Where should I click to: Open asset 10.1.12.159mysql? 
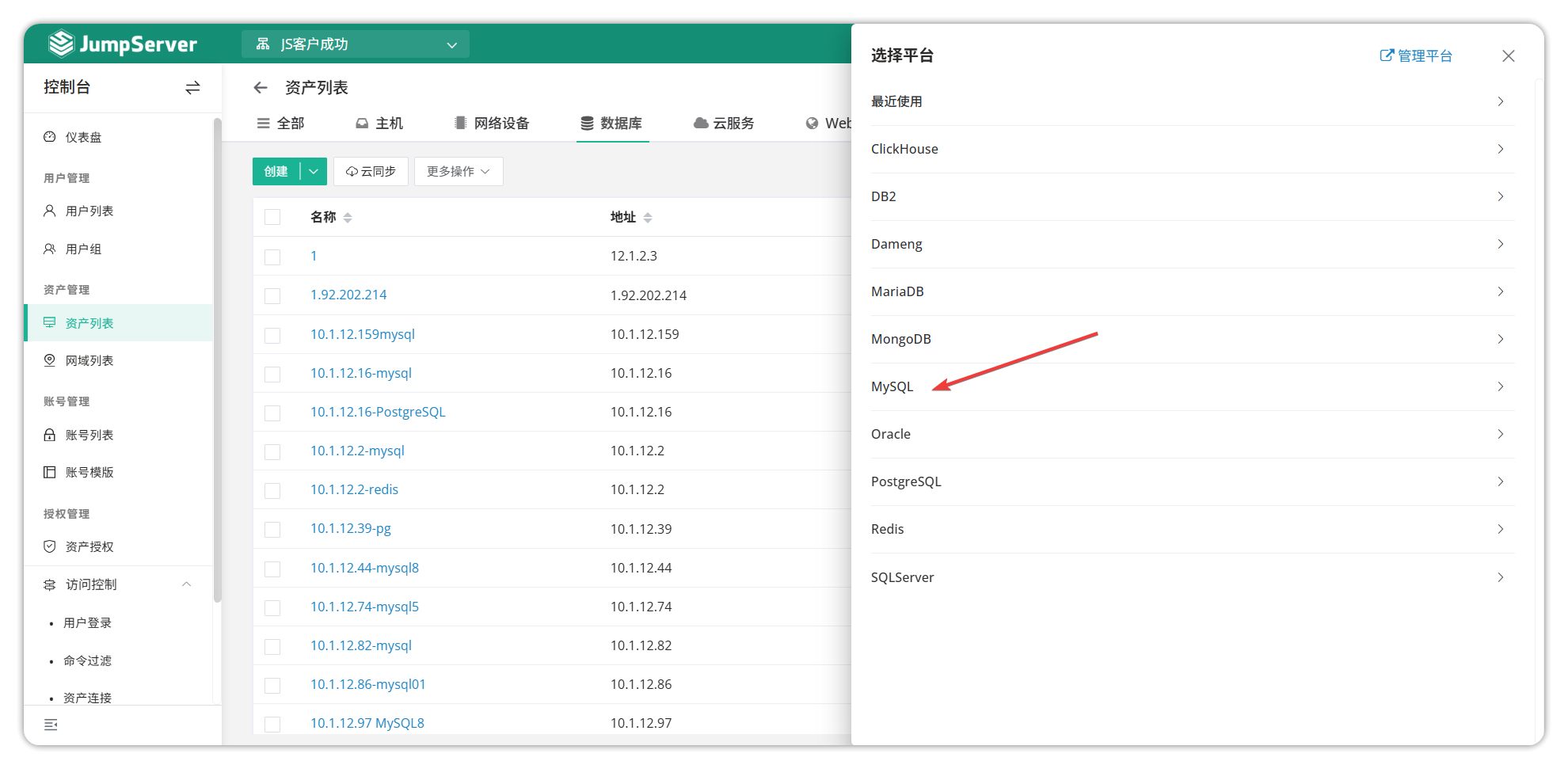click(363, 333)
